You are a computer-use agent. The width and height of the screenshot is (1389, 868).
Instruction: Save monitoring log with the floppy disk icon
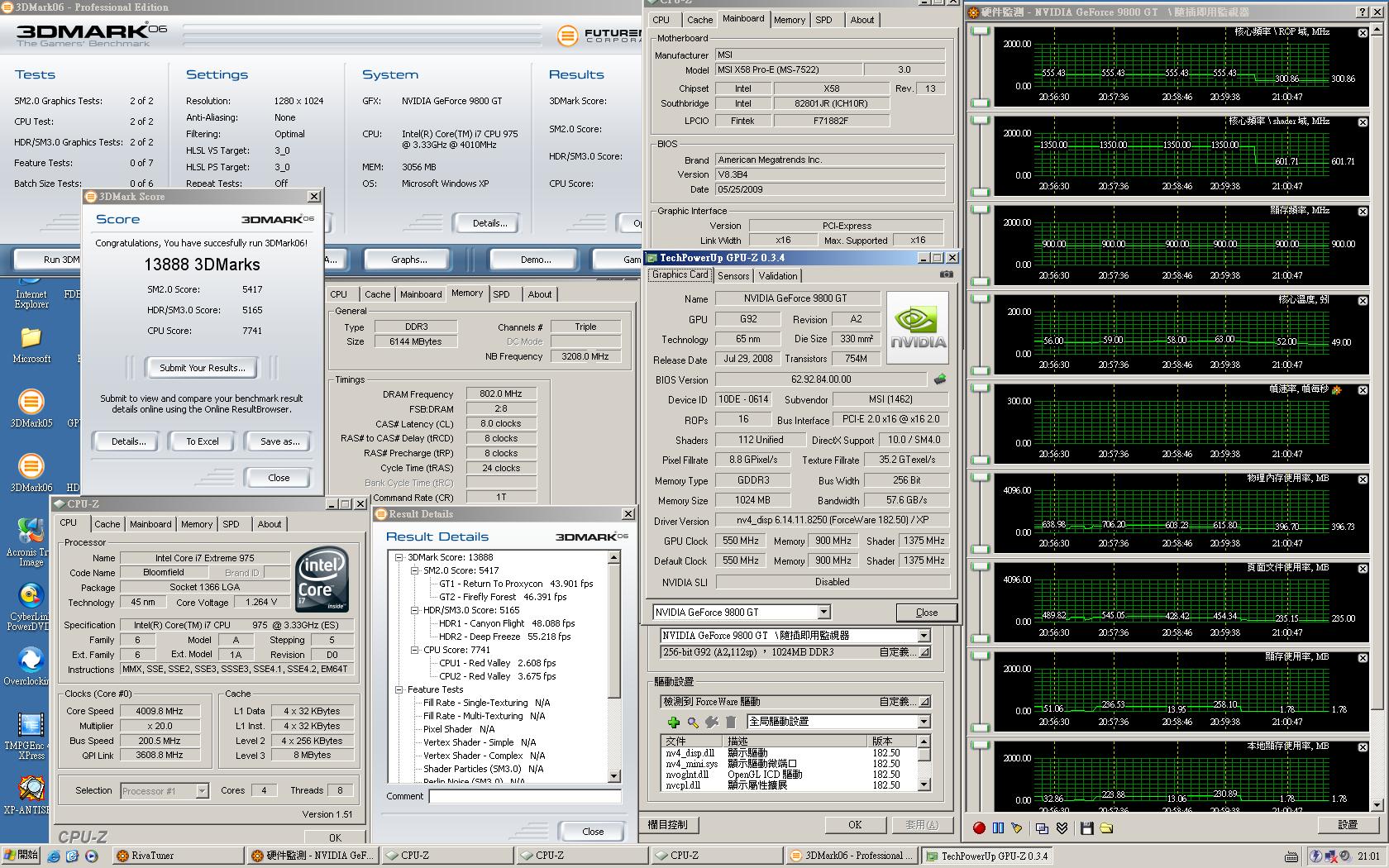(1087, 827)
